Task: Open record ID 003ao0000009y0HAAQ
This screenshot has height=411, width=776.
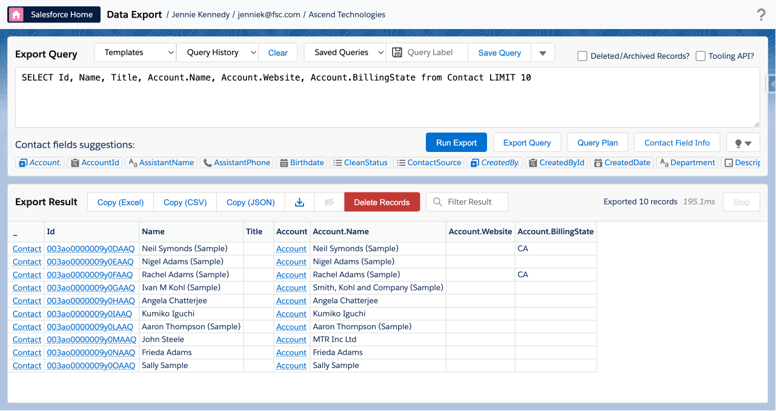Action: pyautogui.click(x=91, y=301)
